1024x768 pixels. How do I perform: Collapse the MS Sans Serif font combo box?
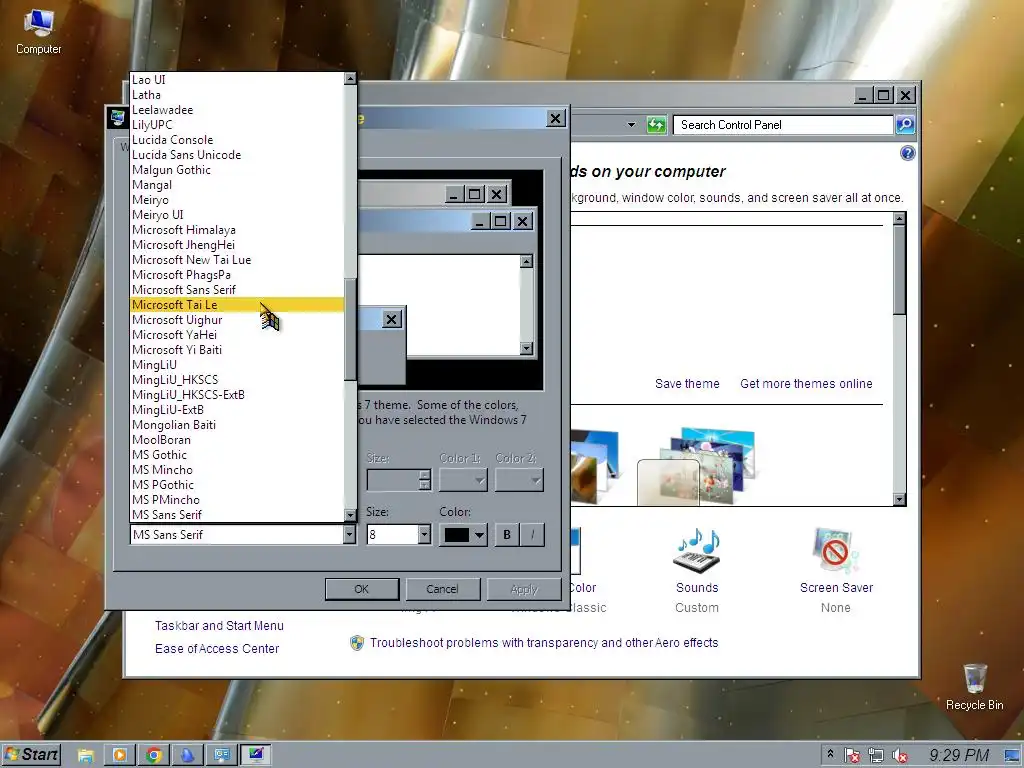coord(349,535)
